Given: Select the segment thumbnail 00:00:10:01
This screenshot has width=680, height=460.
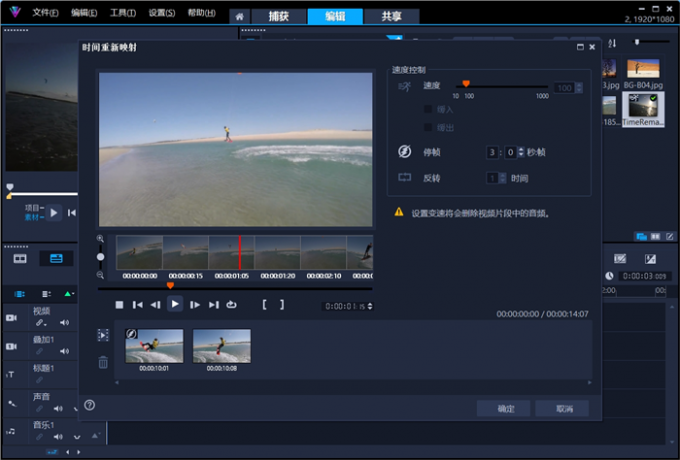Looking at the screenshot, I should click(154, 346).
